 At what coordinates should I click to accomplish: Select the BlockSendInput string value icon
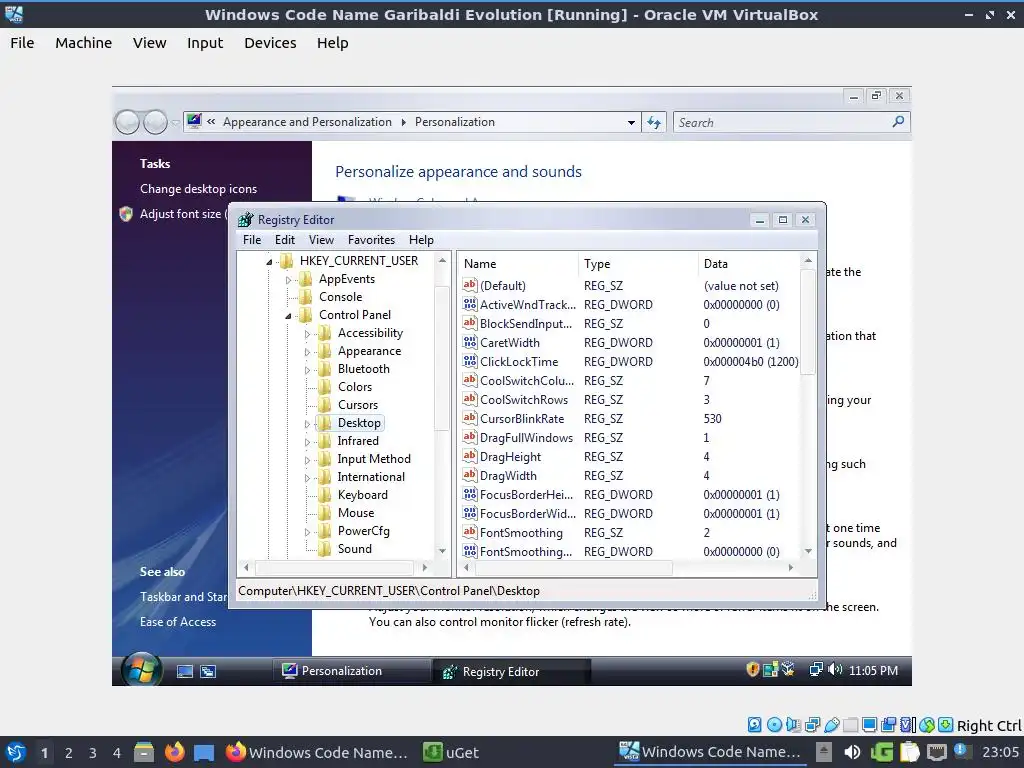470,323
